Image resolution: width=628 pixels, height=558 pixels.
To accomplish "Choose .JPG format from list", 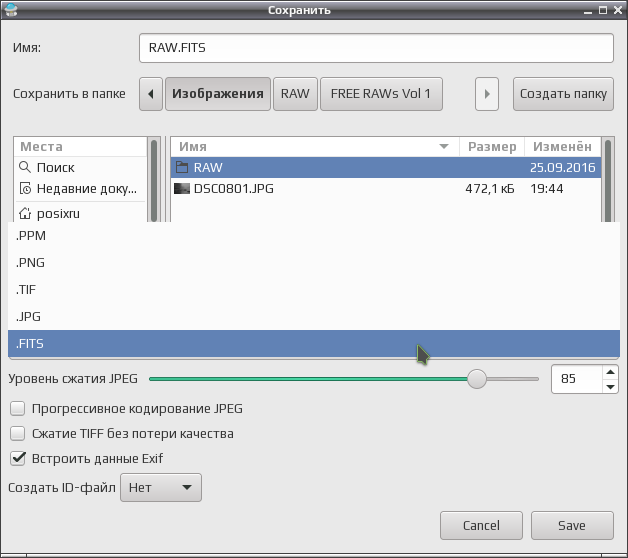I will click(314, 316).
